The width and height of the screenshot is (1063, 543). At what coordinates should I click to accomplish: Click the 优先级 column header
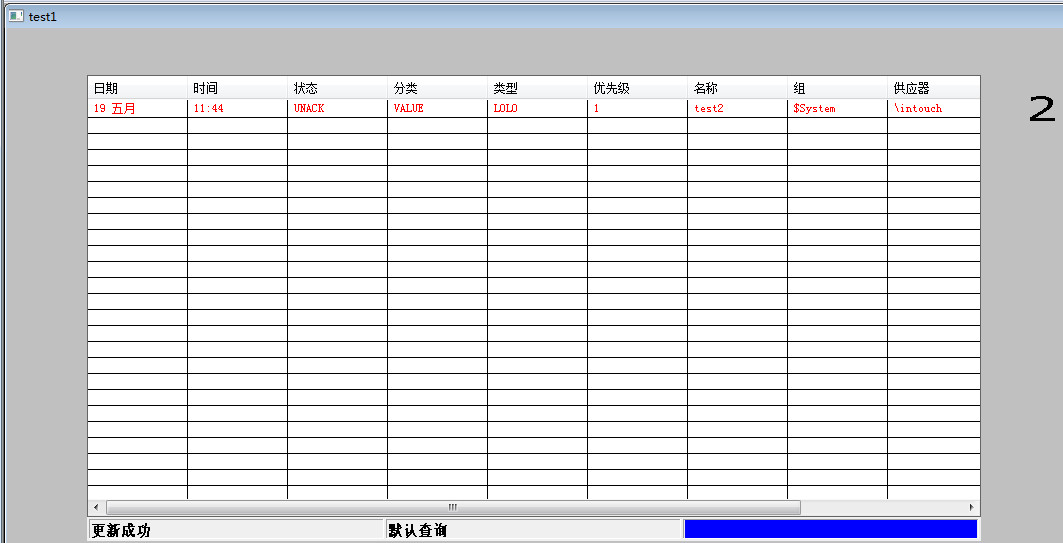(x=637, y=88)
